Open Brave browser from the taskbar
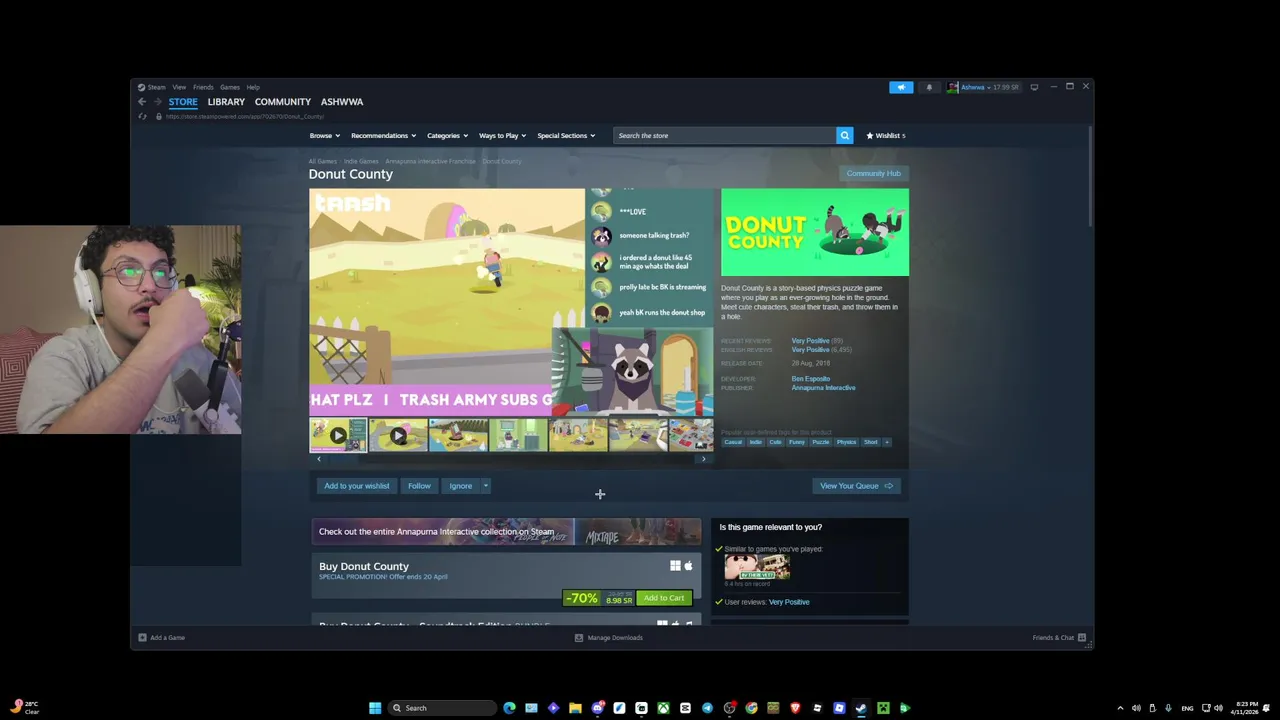 point(795,708)
